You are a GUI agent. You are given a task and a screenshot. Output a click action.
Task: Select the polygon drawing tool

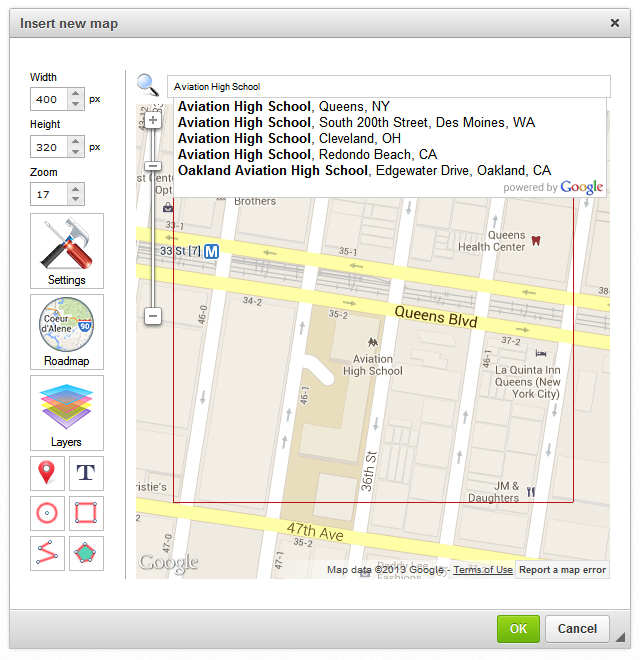pyautogui.click(x=86, y=553)
